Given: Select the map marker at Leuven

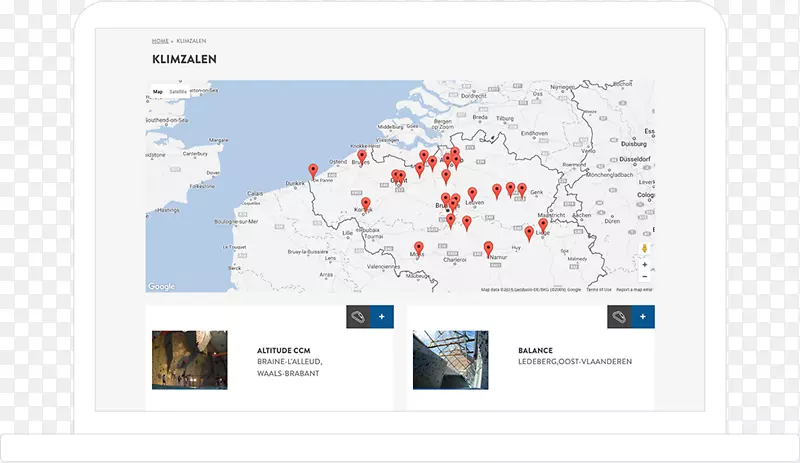Looking at the screenshot, I should click(472, 194).
